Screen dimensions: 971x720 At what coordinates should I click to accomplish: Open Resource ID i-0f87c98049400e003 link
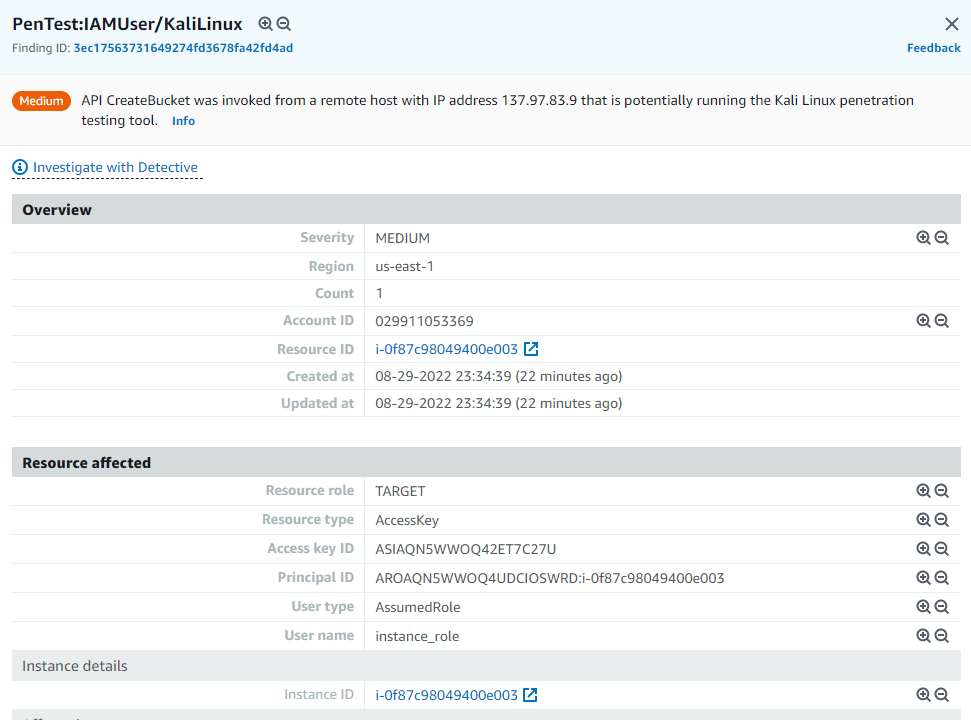(x=446, y=349)
